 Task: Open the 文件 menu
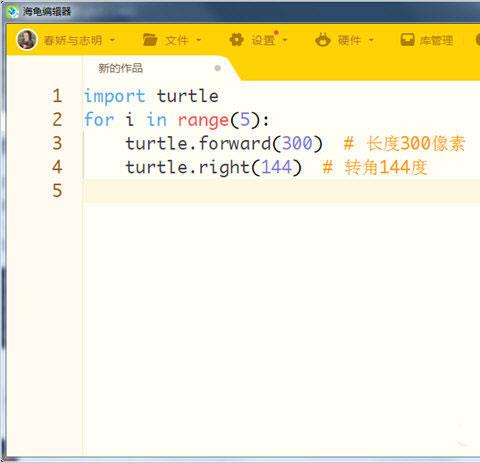177,40
